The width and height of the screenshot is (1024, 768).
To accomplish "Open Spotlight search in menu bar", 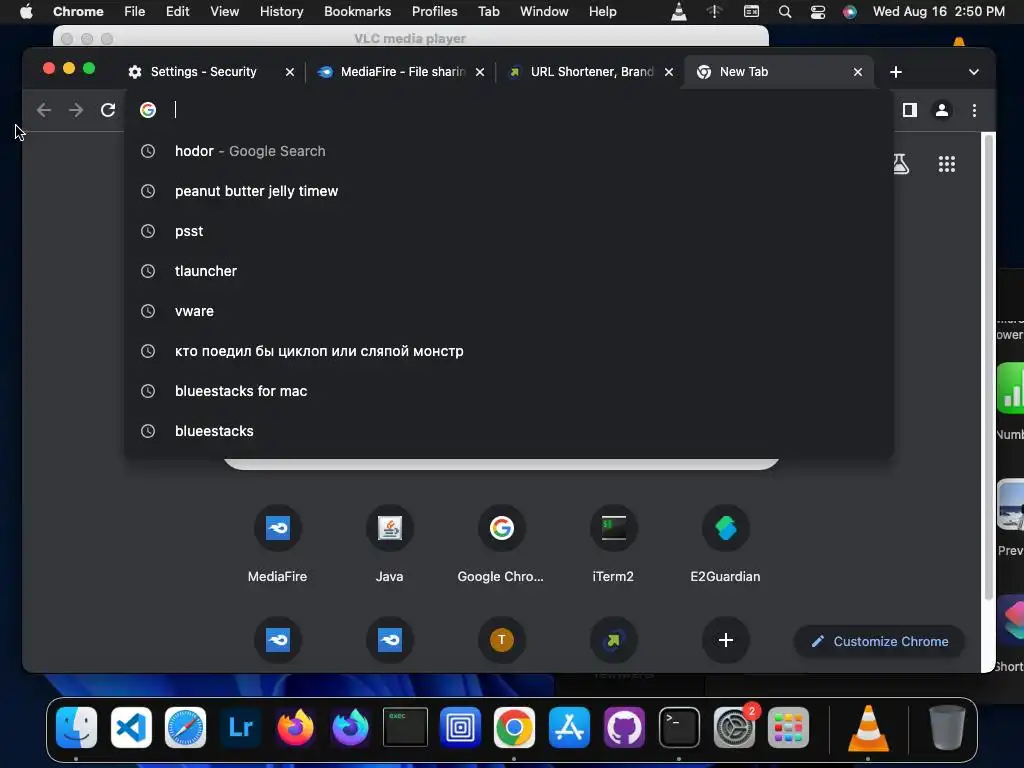I will coord(785,12).
